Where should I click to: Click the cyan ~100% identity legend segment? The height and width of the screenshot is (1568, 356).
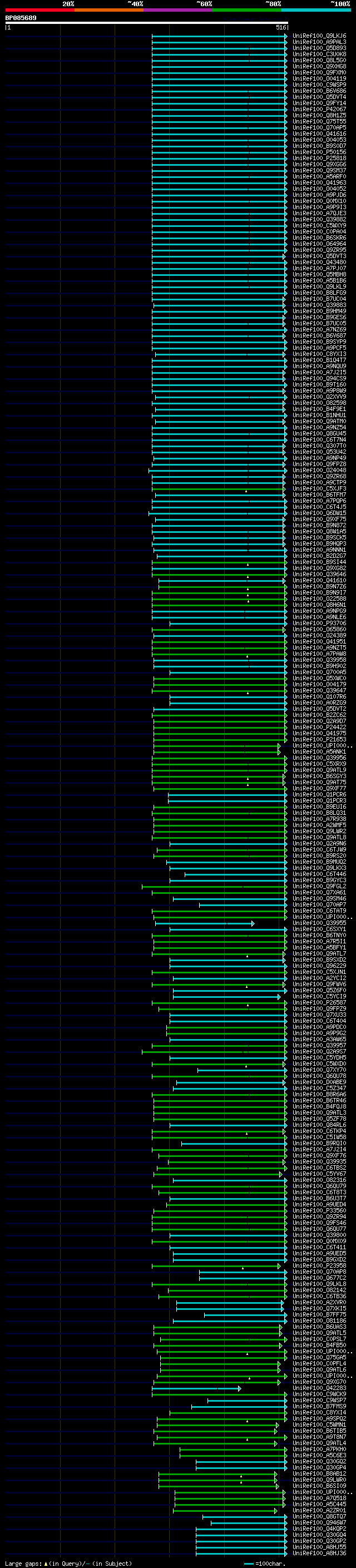tap(317, 10)
